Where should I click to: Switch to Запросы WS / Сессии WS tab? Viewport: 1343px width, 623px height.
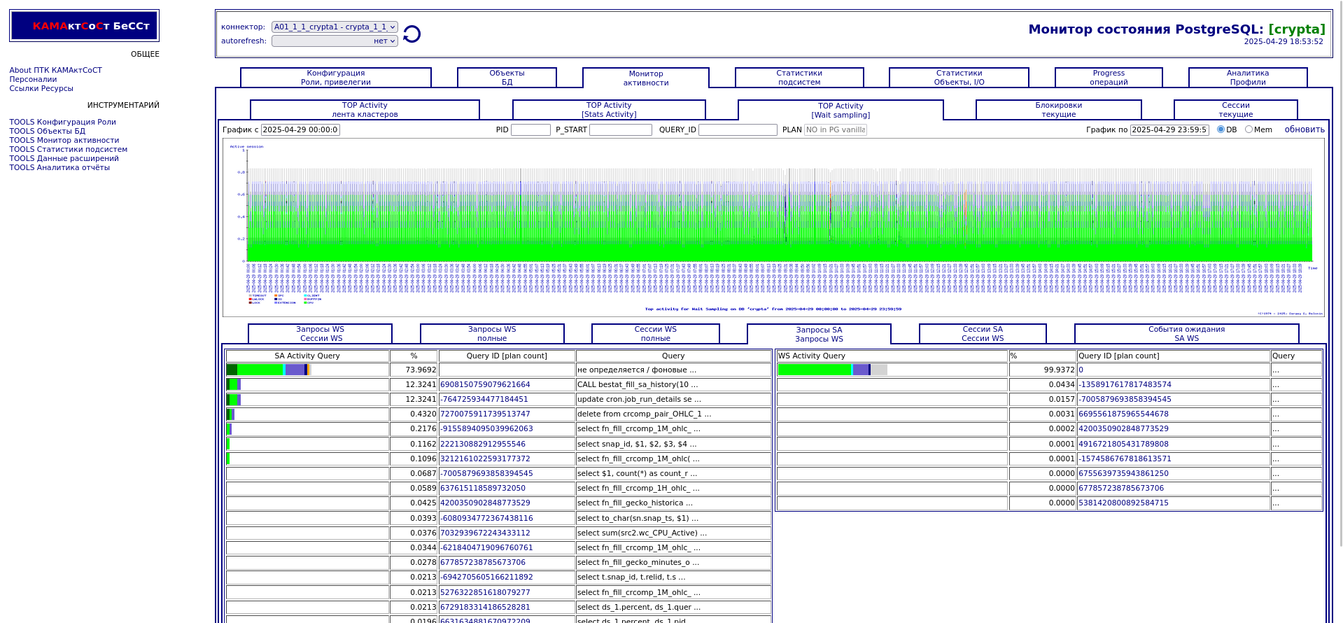(x=320, y=334)
